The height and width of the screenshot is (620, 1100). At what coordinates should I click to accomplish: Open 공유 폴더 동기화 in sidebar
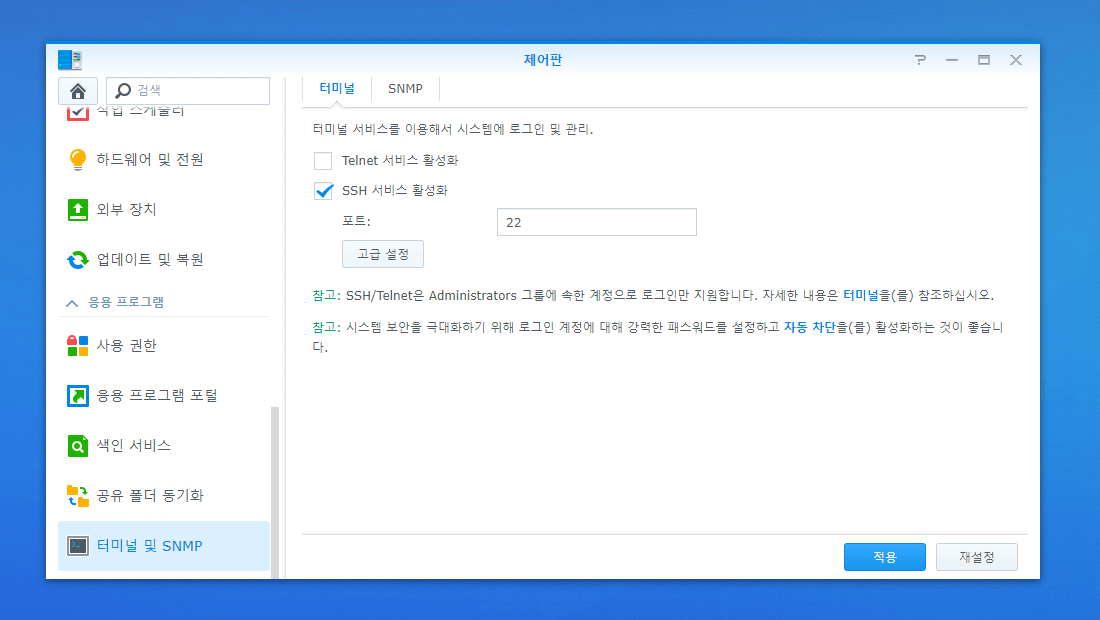163,496
